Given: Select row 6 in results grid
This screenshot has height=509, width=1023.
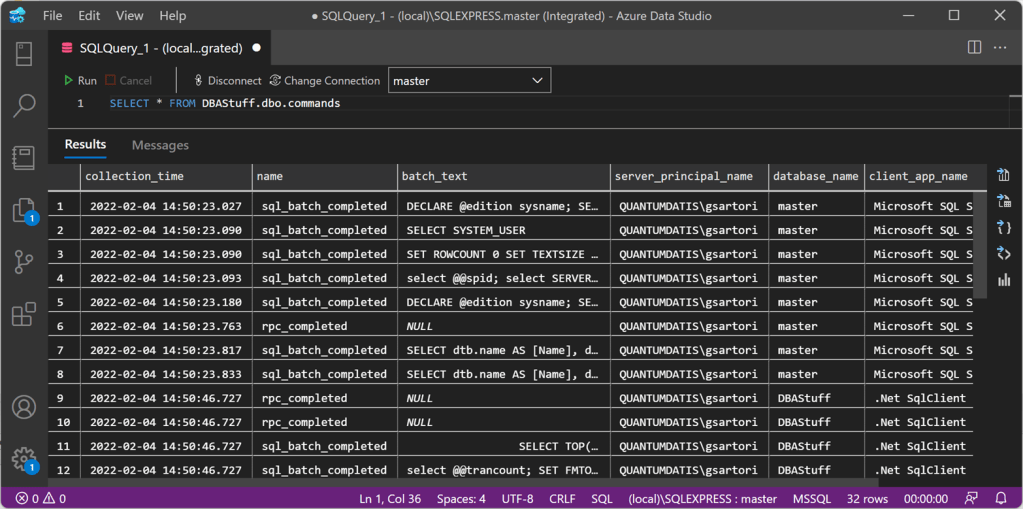Looking at the screenshot, I should pos(61,326).
